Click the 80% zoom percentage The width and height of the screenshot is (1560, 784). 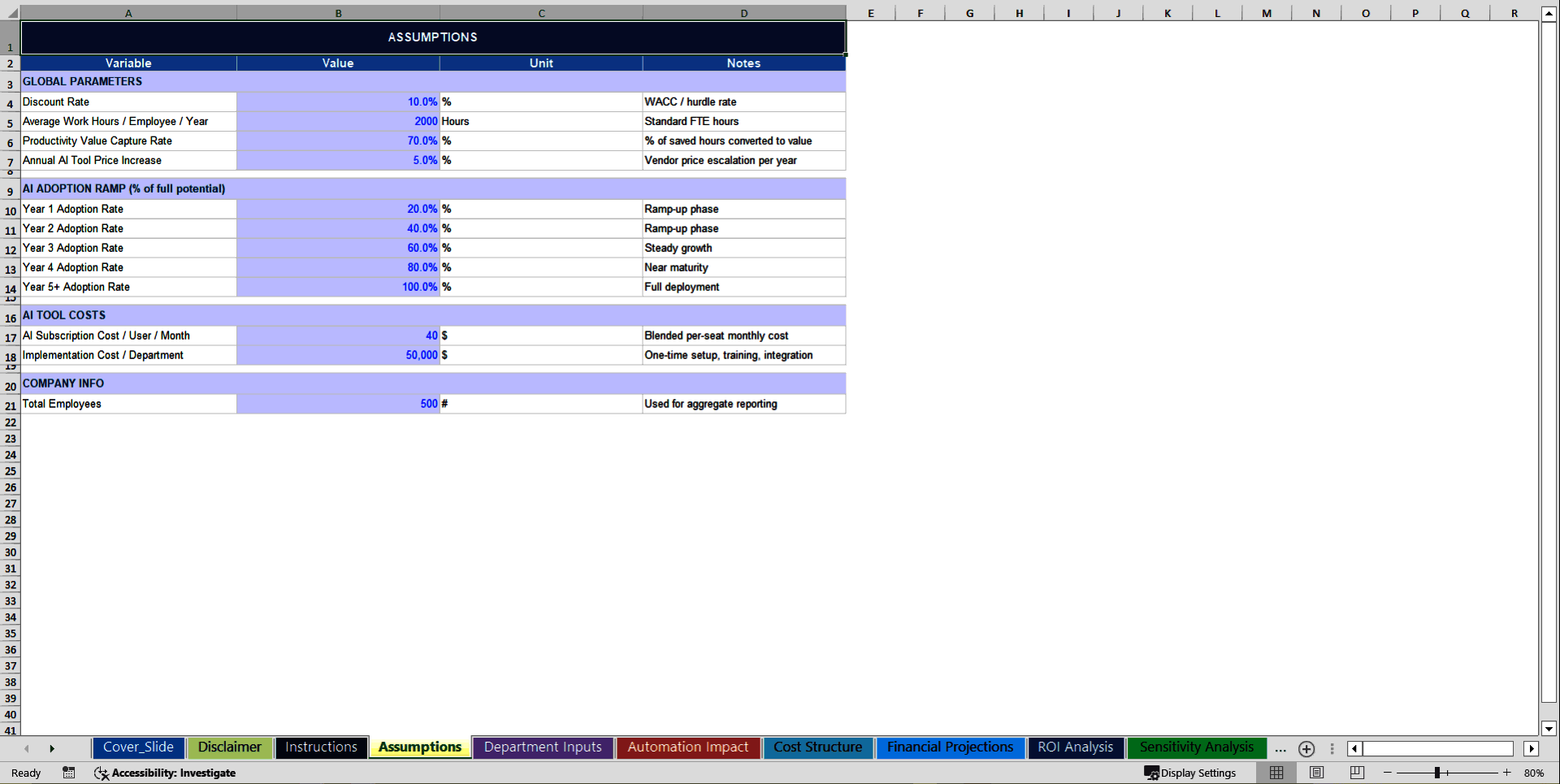1535,773
